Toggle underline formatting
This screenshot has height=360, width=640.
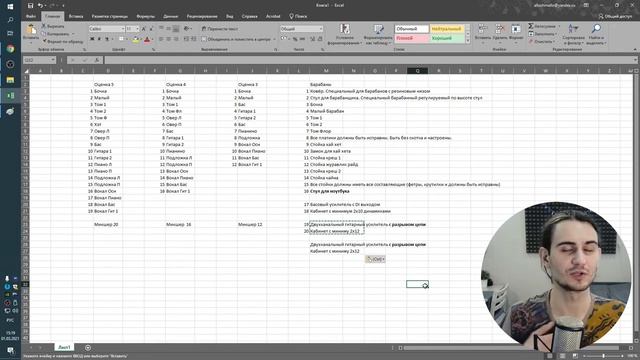click(107, 39)
